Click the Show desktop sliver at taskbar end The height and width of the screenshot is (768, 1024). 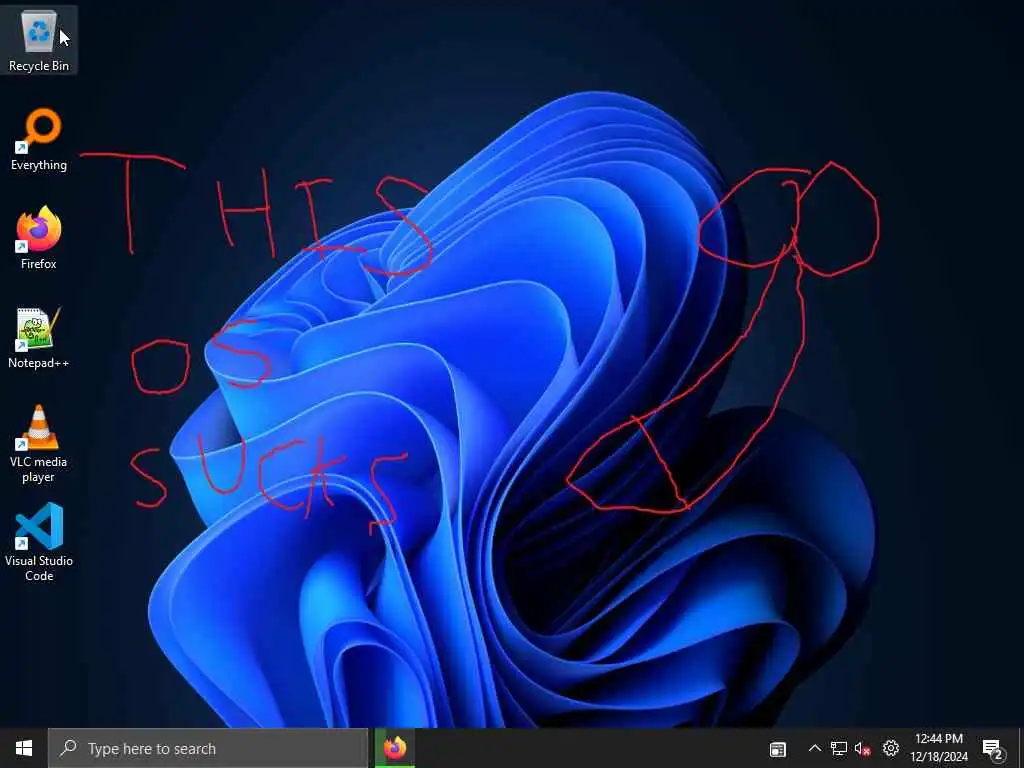(1021, 748)
